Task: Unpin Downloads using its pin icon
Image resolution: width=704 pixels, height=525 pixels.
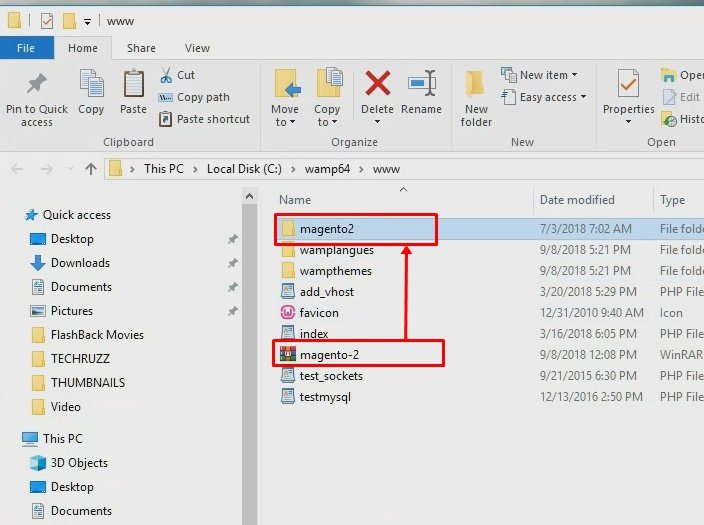Action: [233, 263]
